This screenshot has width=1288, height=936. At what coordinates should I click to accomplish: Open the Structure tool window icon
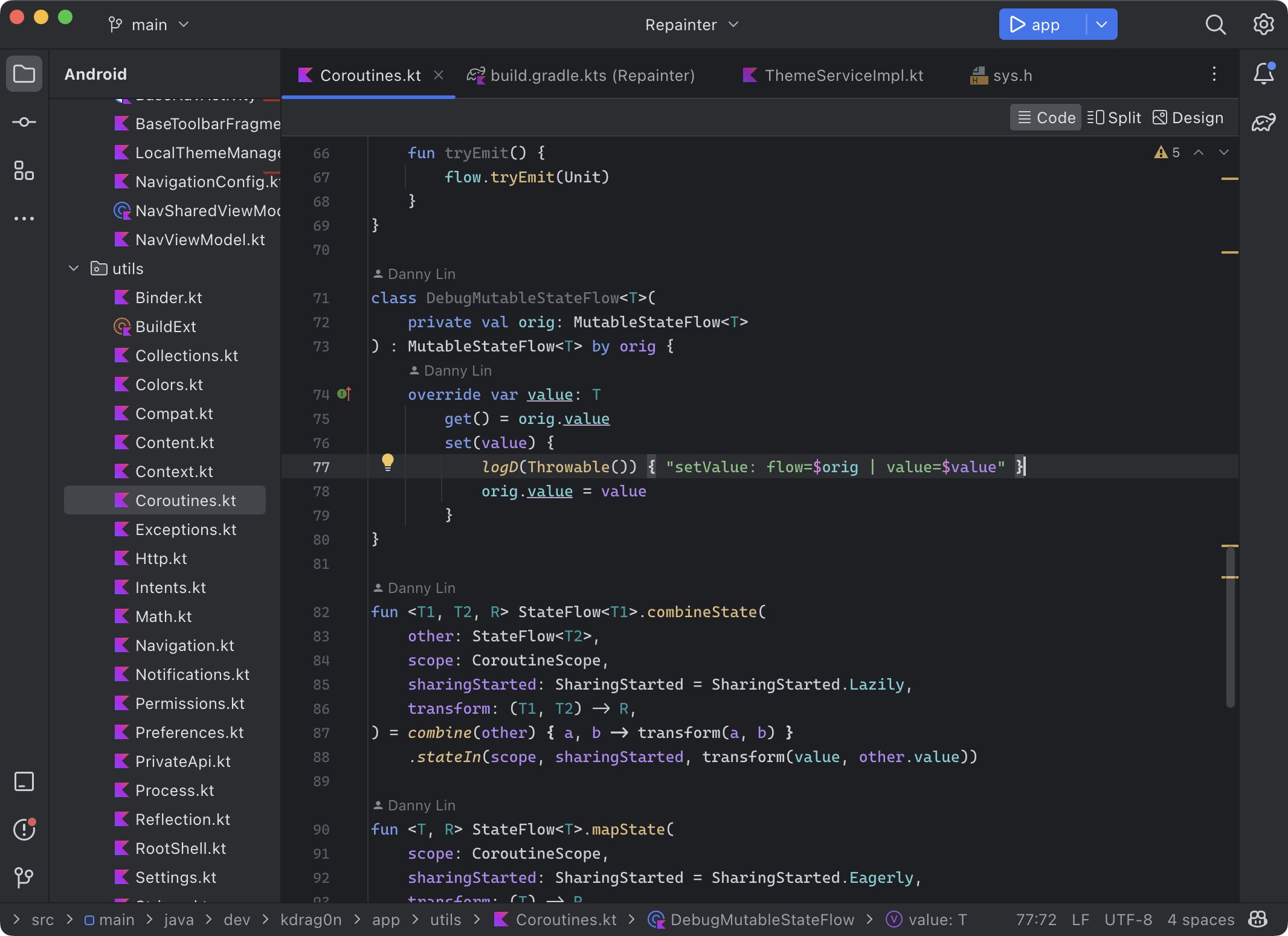click(24, 172)
